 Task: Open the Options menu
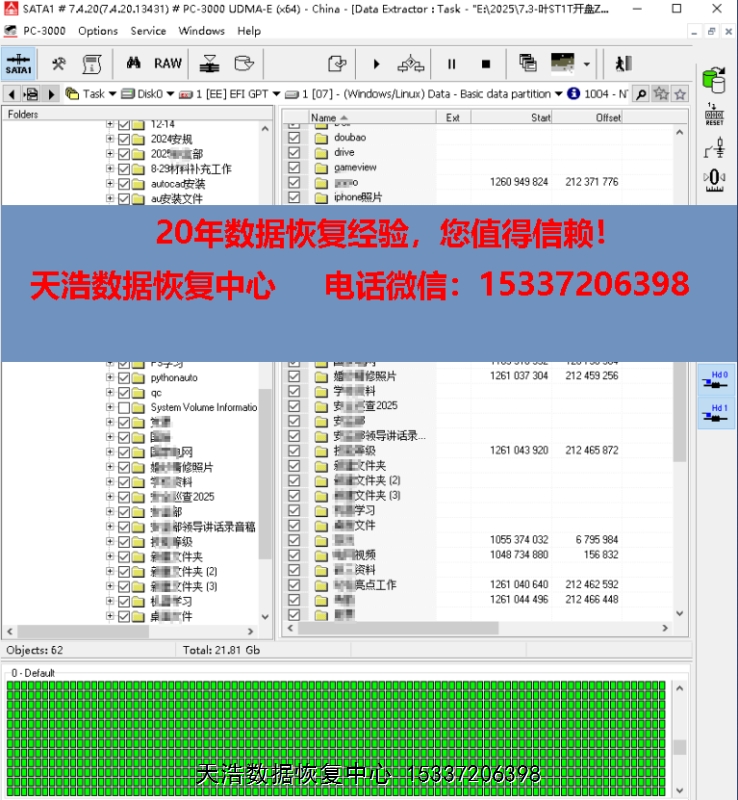tap(98, 31)
